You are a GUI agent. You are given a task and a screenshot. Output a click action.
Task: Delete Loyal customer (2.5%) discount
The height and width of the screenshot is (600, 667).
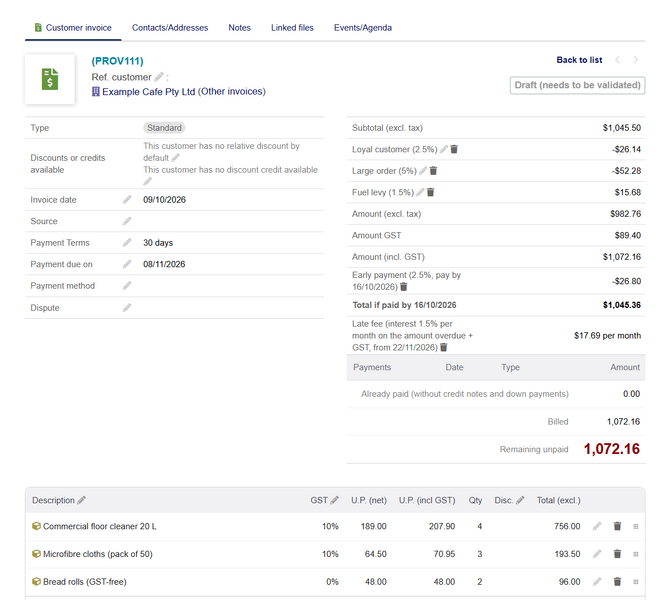[x=454, y=149]
